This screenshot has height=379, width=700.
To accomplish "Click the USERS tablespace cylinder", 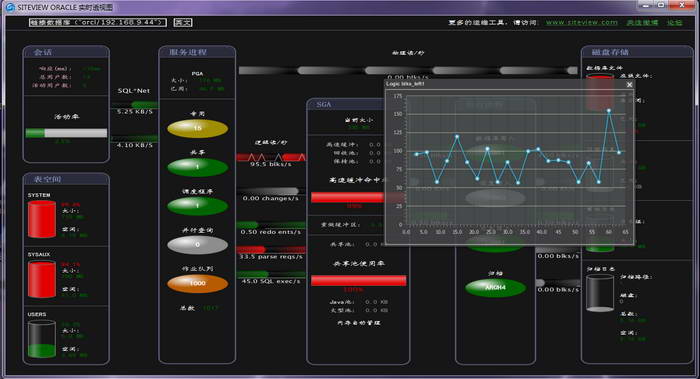I will point(42,339).
